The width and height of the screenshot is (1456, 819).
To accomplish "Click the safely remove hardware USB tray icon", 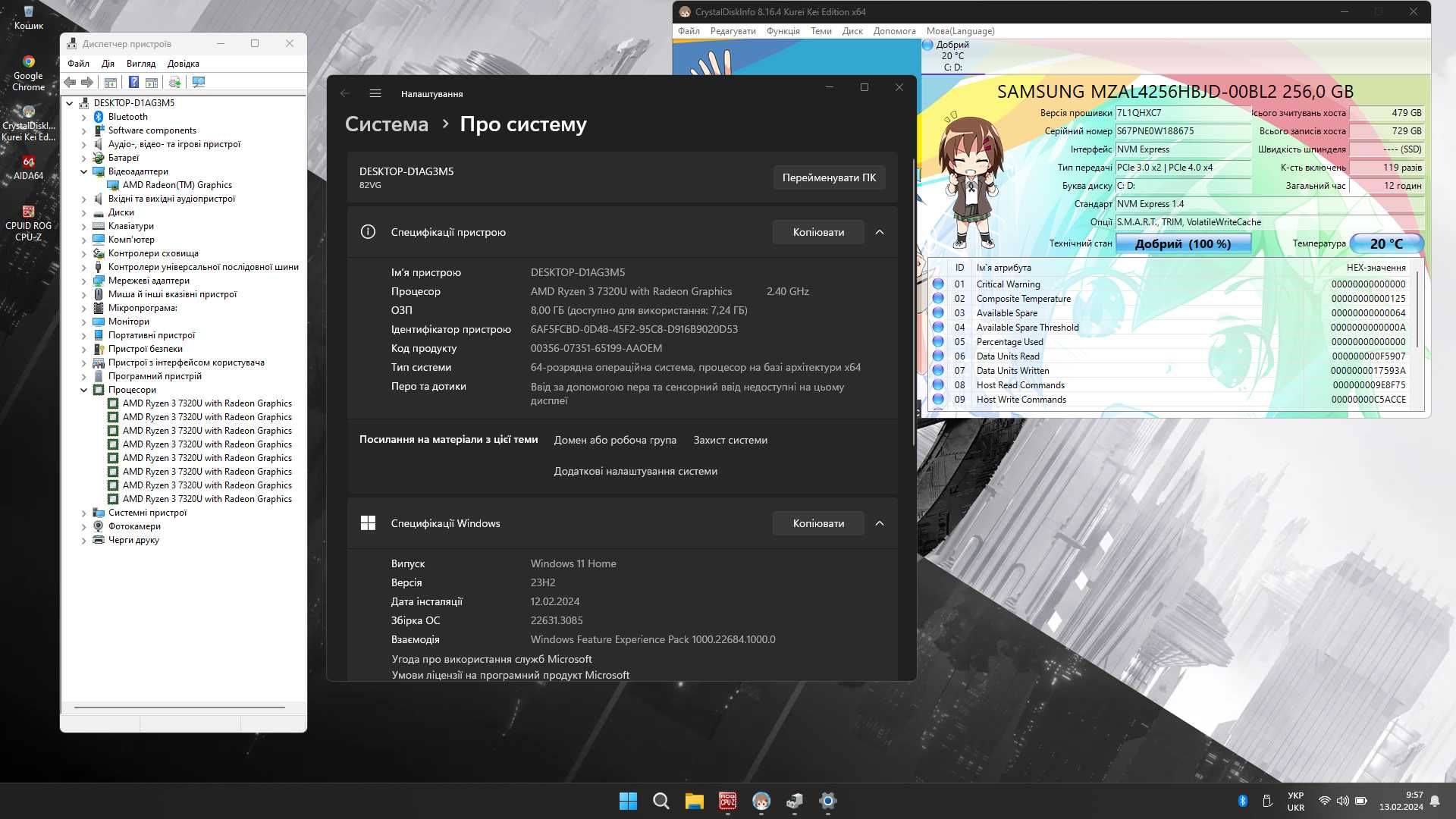I will click(x=1266, y=801).
